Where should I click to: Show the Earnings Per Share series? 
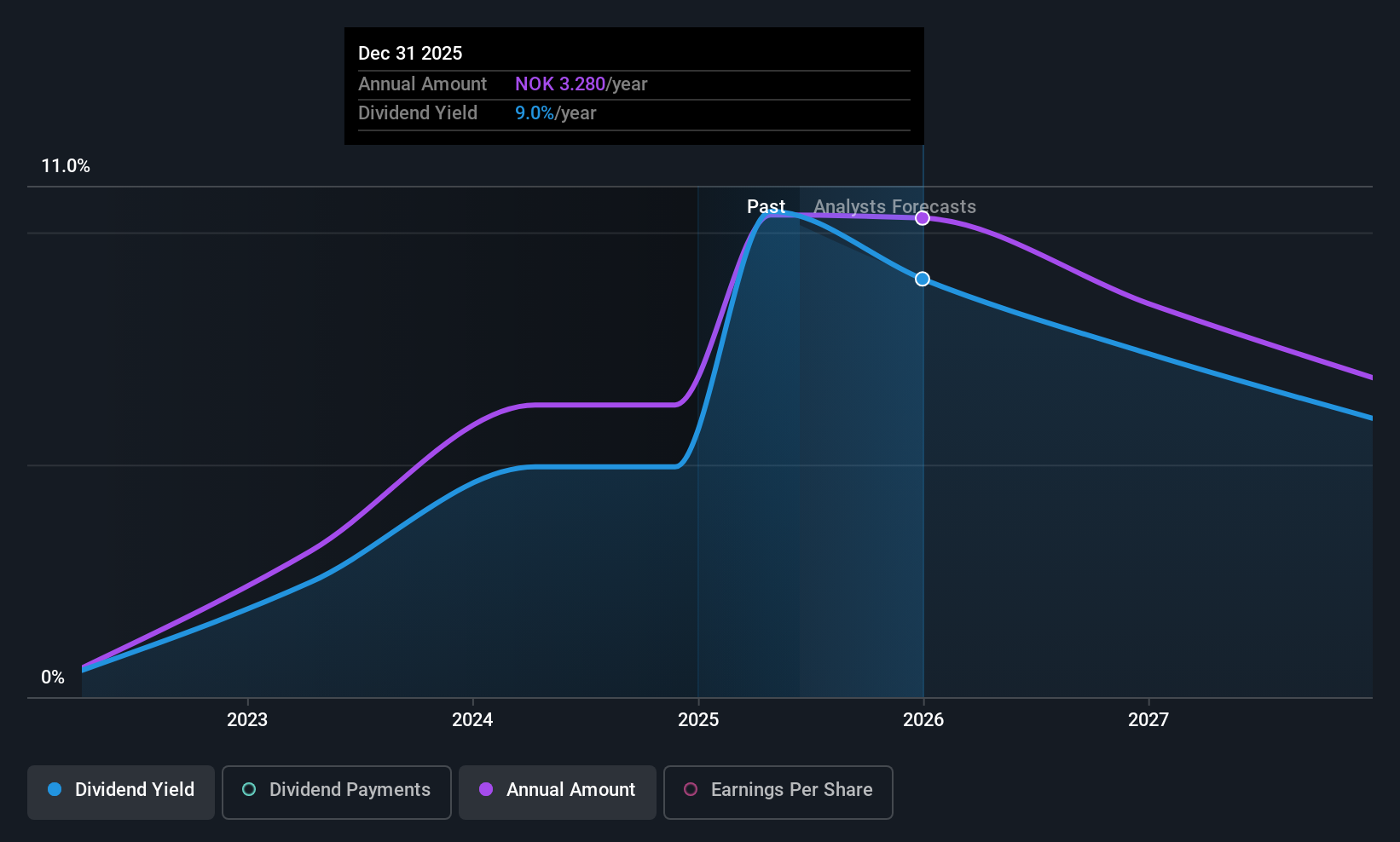778,793
